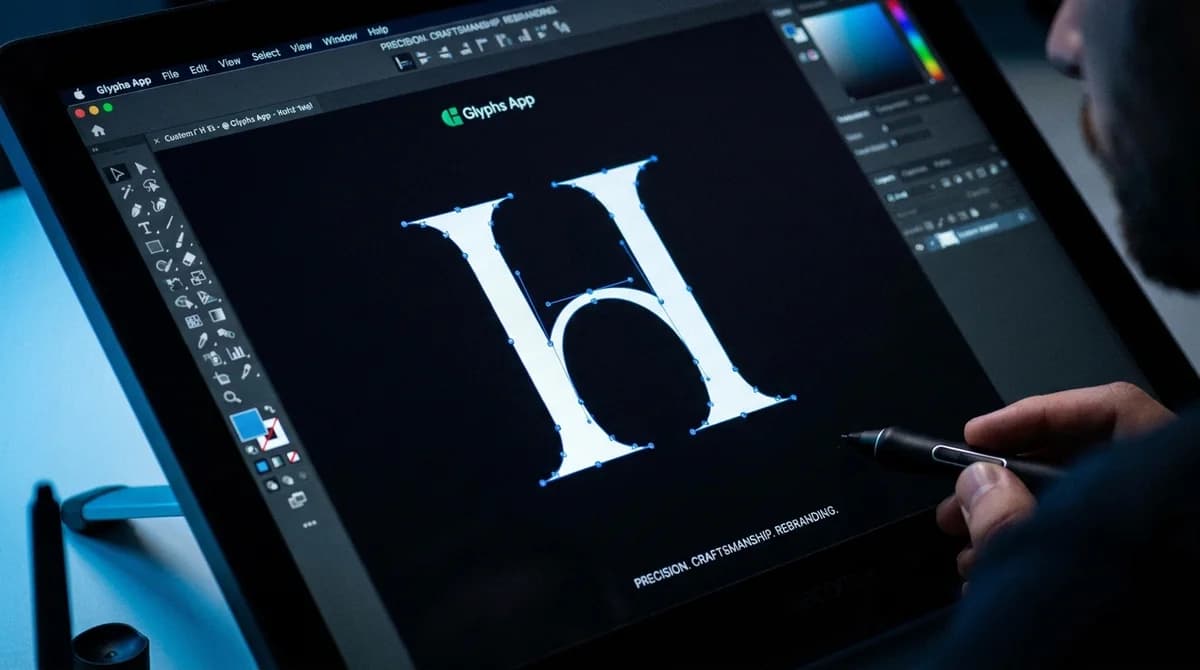
Task: Choose the Gradient tool
Action: [x=216, y=315]
